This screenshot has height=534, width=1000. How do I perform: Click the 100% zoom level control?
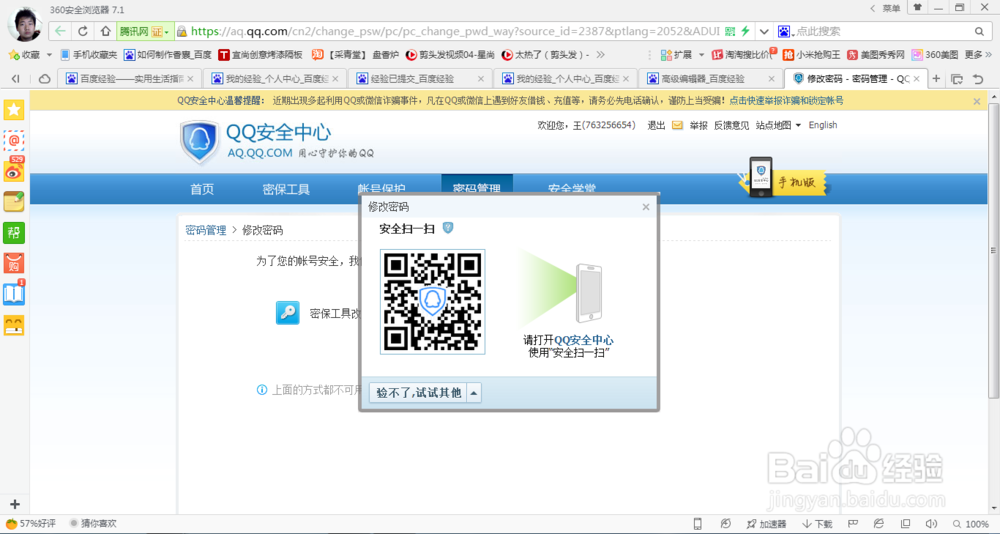click(x=971, y=524)
